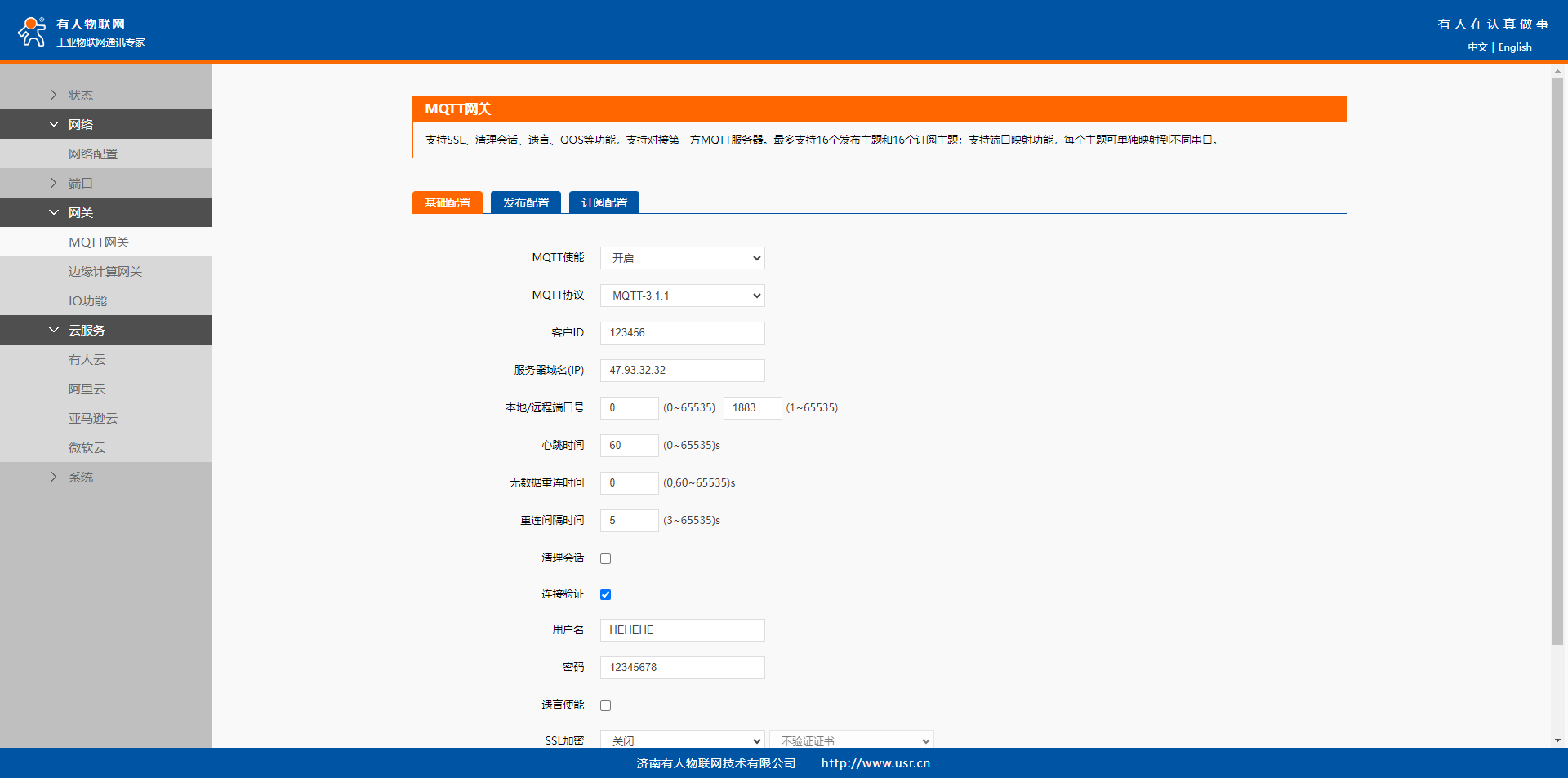Image resolution: width=1568 pixels, height=778 pixels.
Task: Collapse the 云服务 section chevron
Action: pos(54,330)
